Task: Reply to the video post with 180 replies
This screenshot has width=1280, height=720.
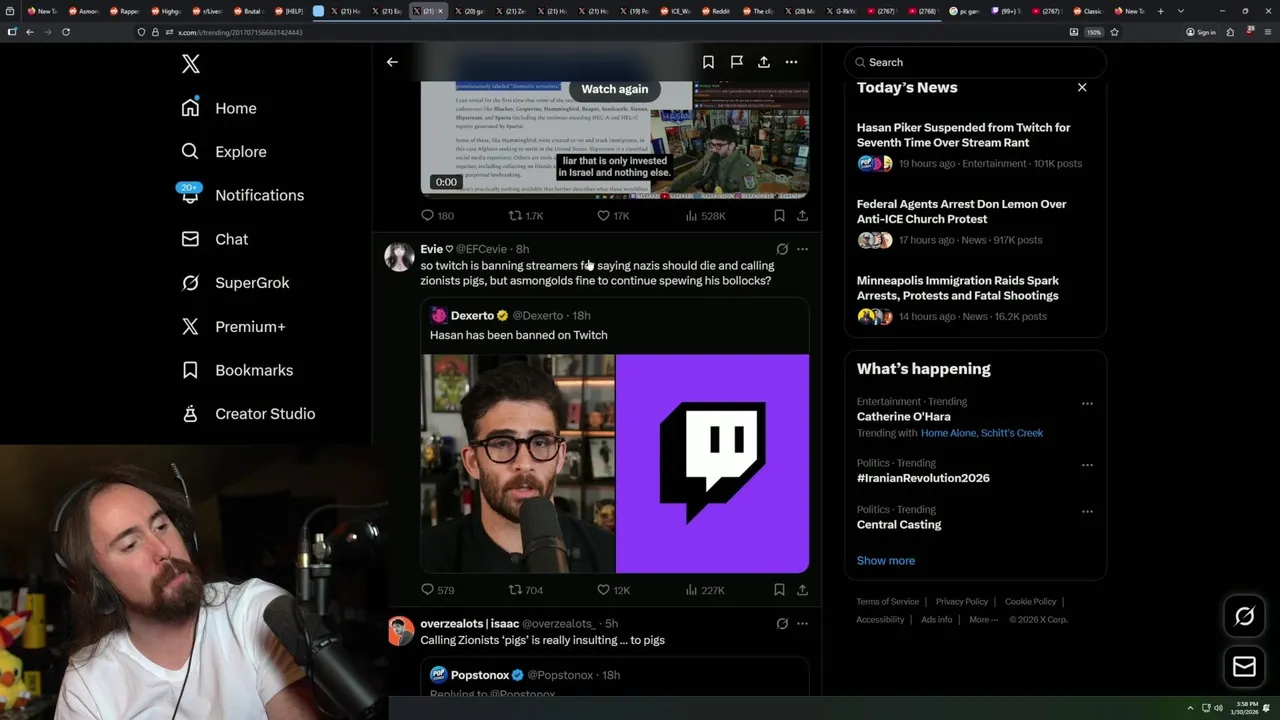Action: [437, 215]
